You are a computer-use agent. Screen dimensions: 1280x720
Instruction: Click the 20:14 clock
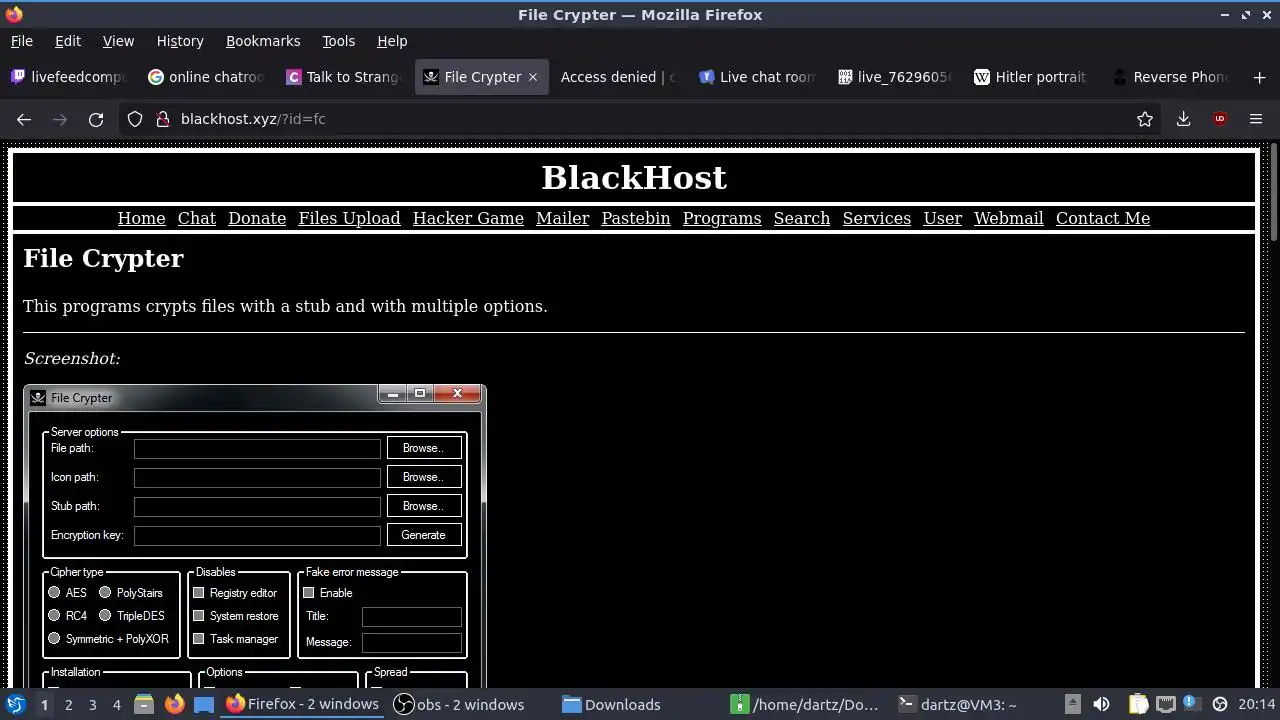point(1258,704)
